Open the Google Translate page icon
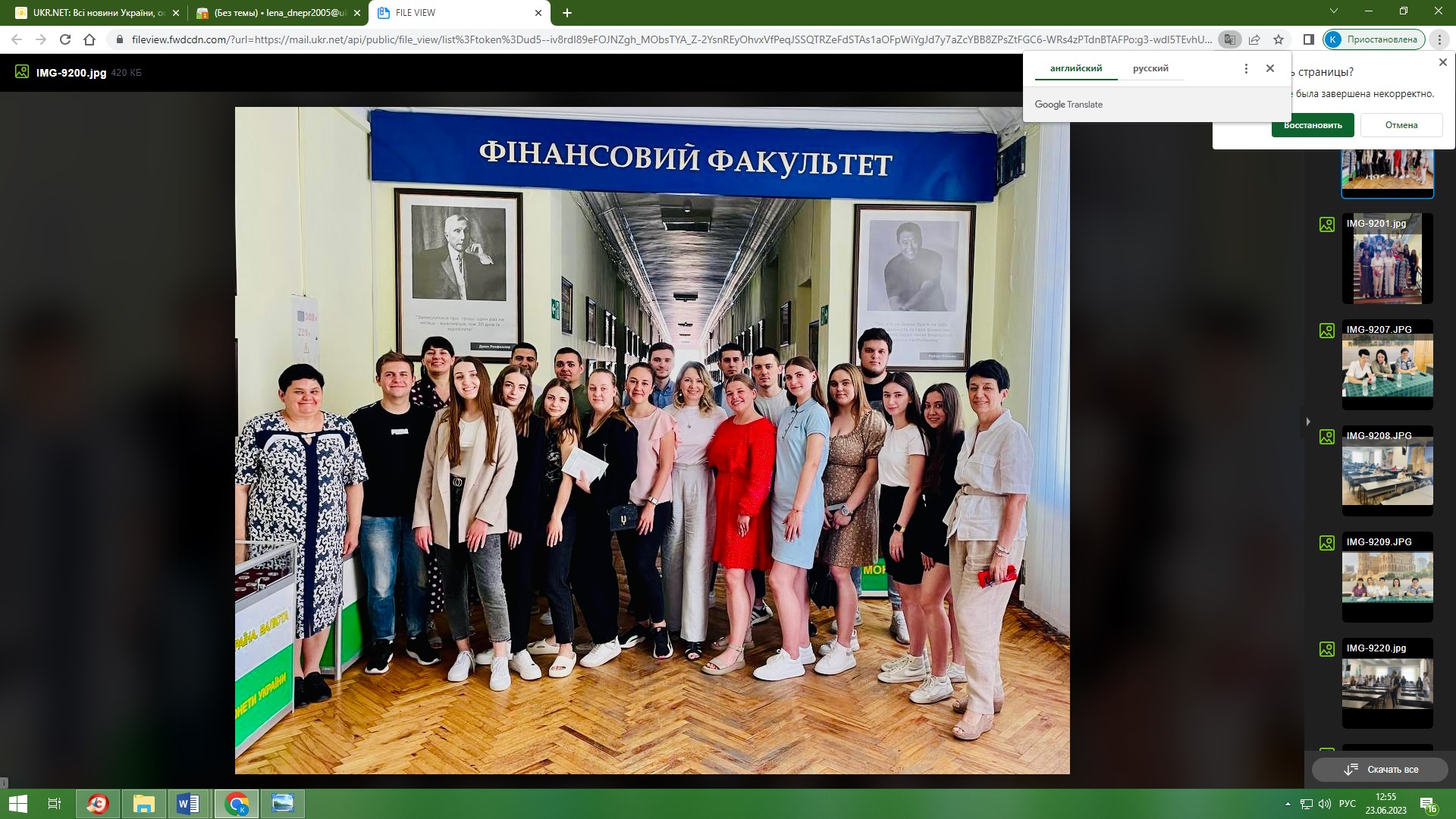 pyautogui.click(x=1230, y=39)
